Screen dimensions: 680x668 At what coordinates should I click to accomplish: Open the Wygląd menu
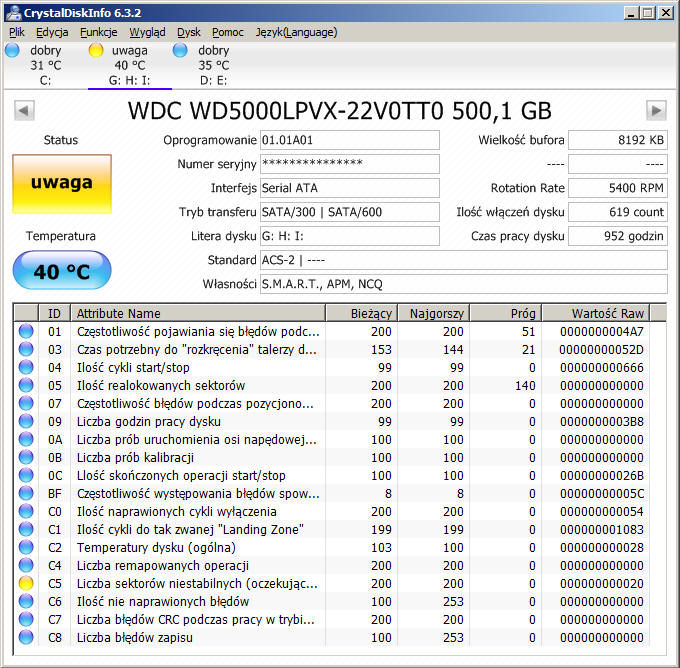(147, 32)
